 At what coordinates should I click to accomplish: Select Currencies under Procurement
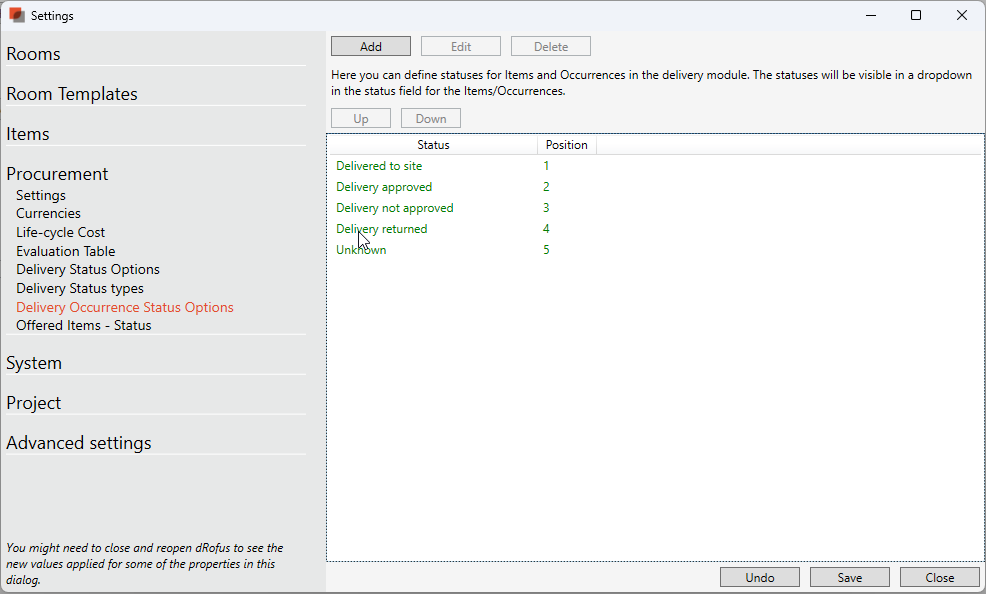[48, 213]
